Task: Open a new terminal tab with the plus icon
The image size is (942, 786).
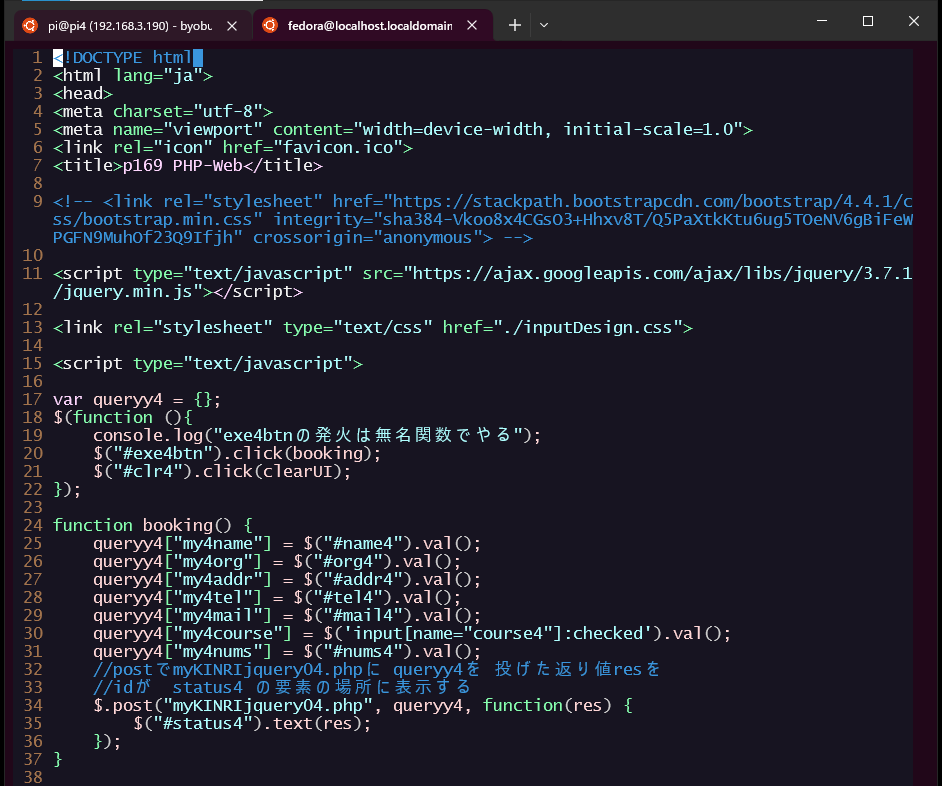Action: (514, 25)
